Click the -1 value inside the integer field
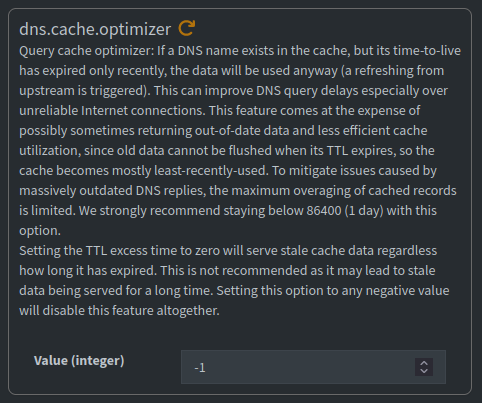 point(200,368)
